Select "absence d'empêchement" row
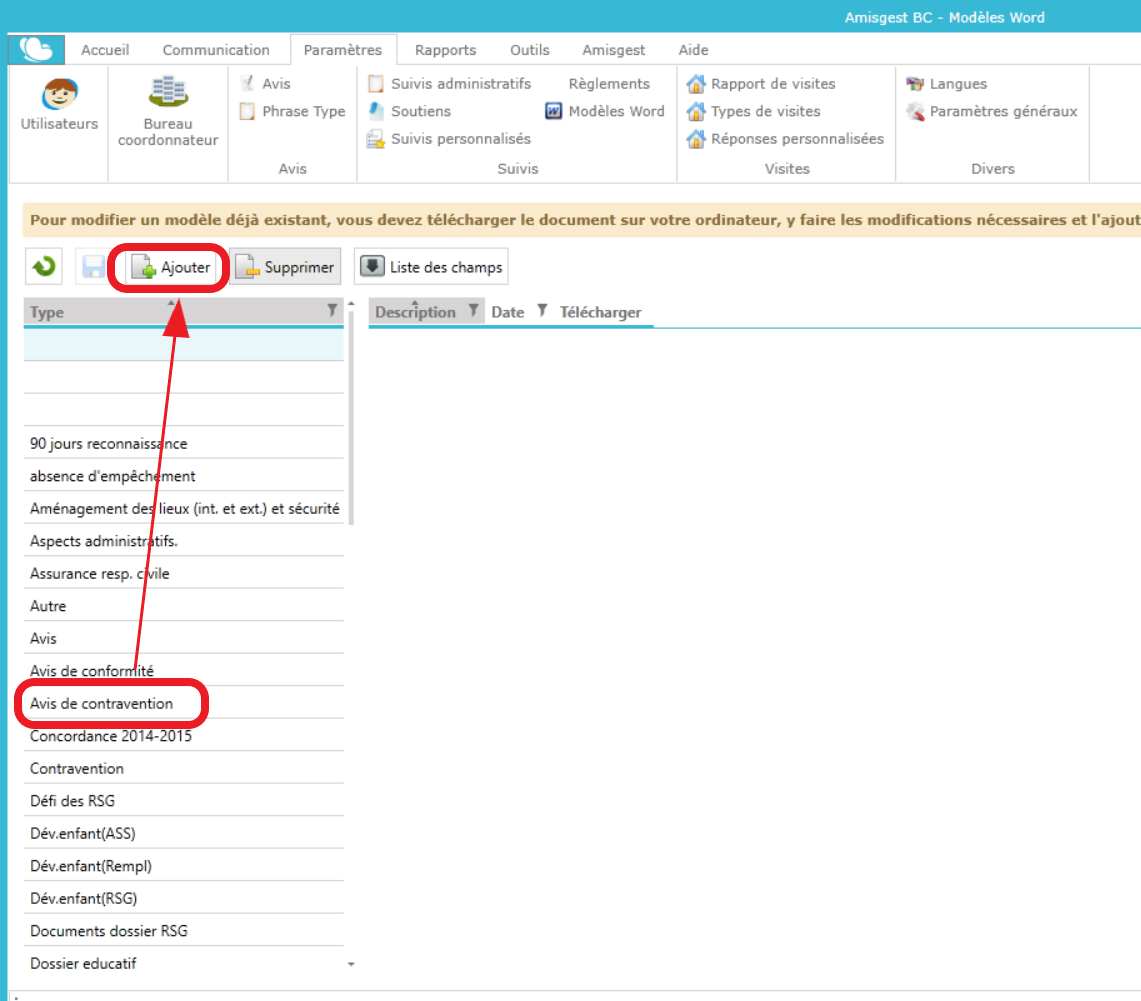Image resolution: width=1141 pixels, height=1001 pixels. [x=183, y=476]
